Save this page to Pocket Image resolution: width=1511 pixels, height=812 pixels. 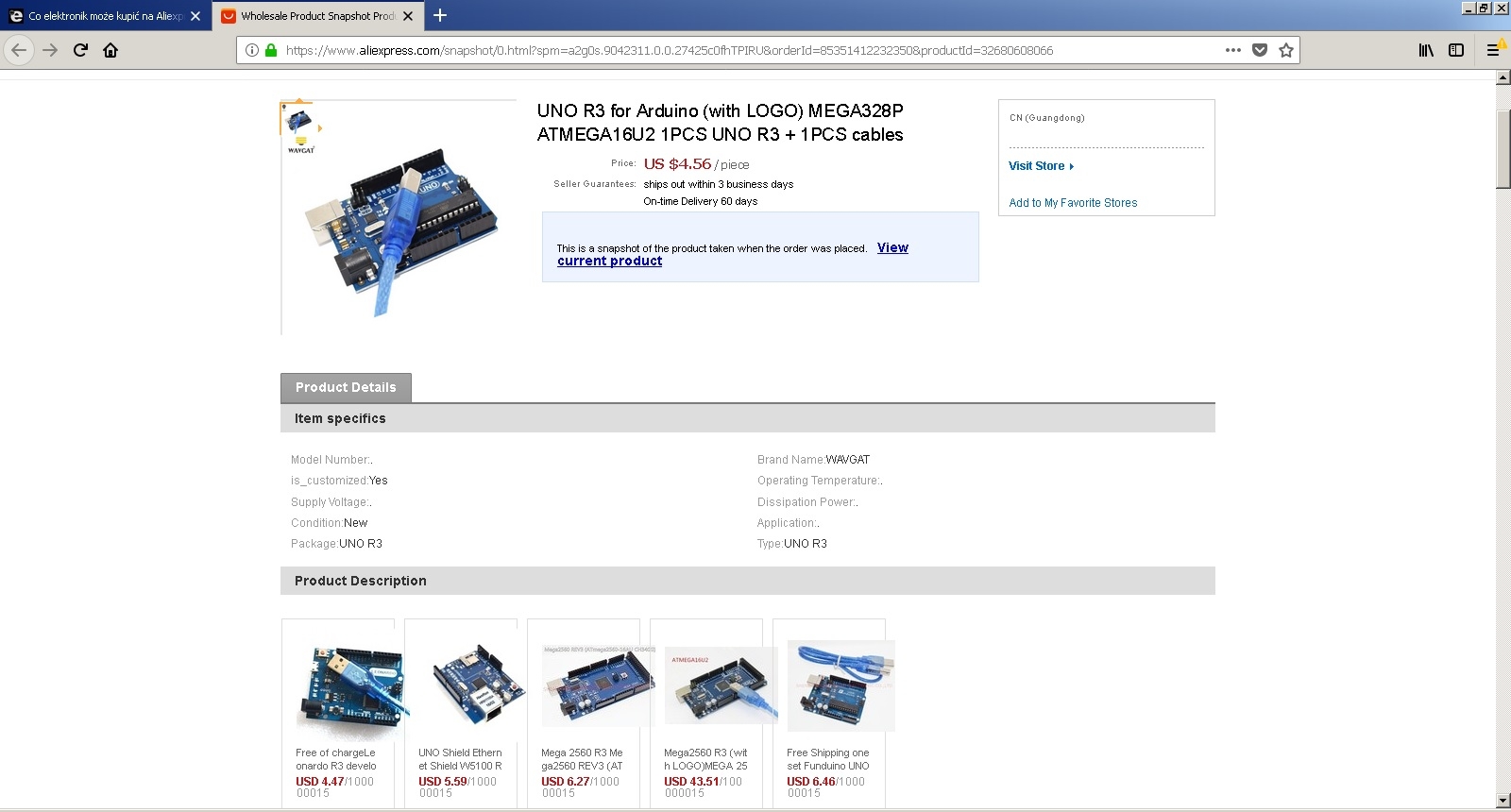pyautogui.click(x=1260, y=50)
